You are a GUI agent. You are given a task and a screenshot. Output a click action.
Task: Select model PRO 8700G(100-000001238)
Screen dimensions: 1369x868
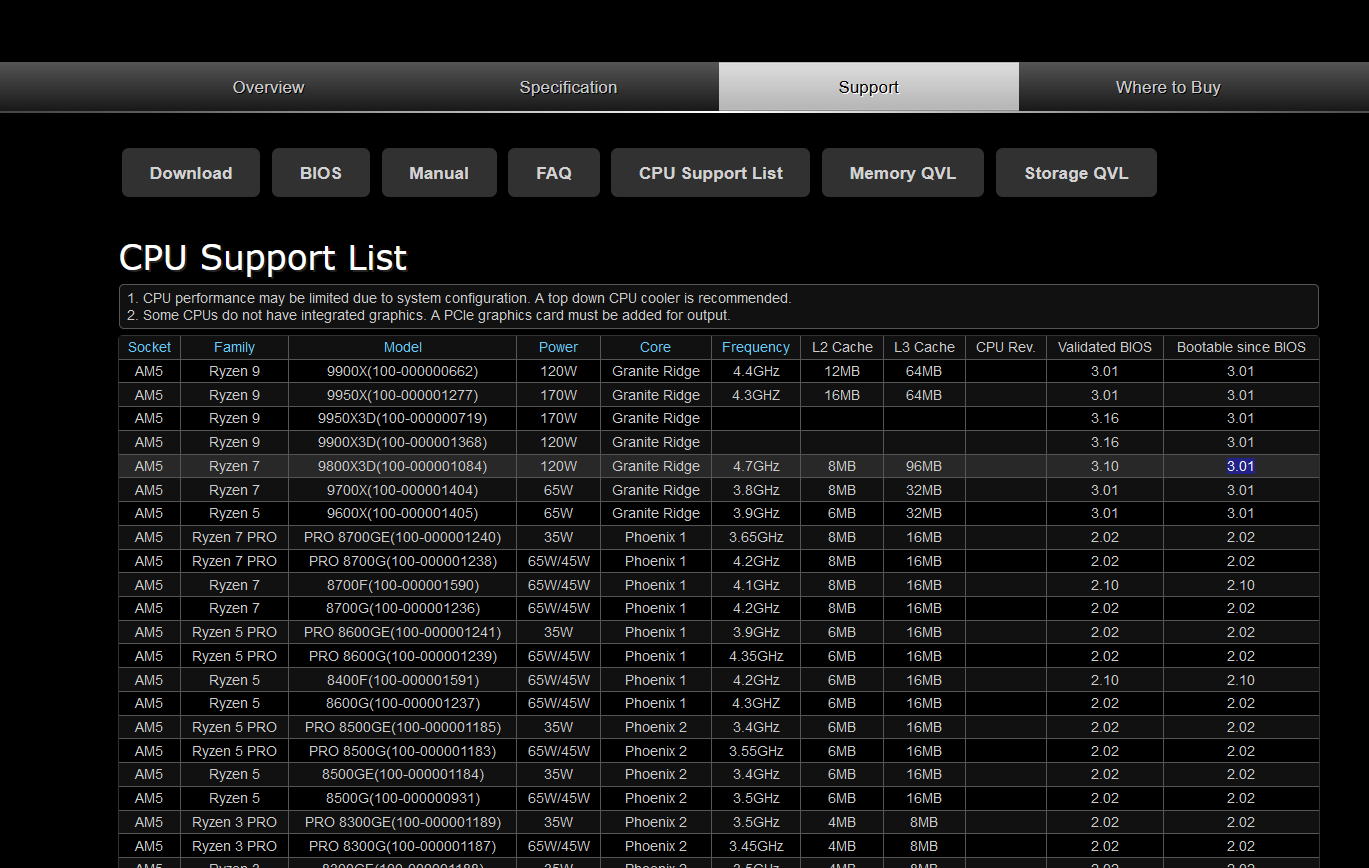(403, 561)
